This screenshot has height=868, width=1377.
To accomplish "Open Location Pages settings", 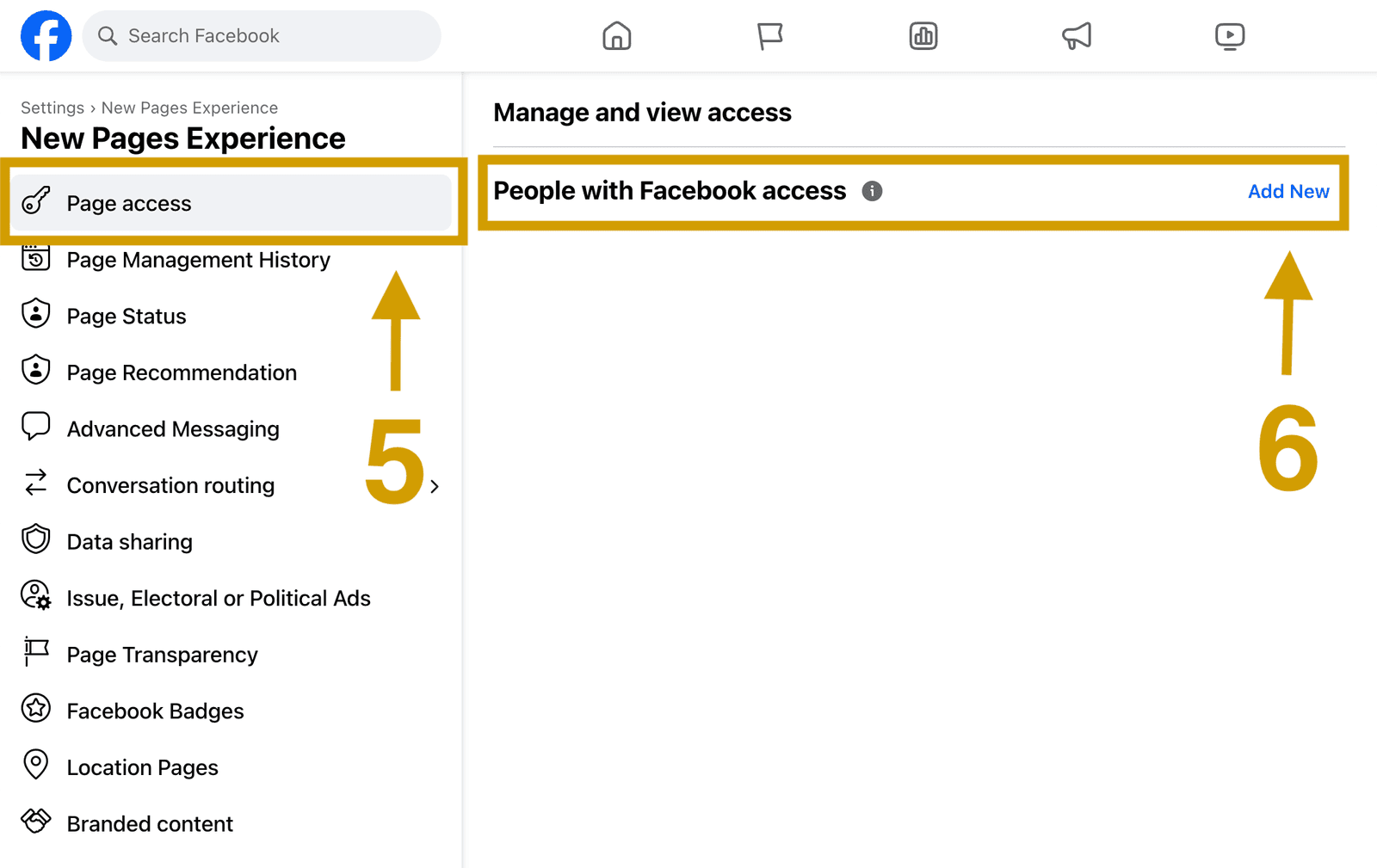I will [142, 767].
